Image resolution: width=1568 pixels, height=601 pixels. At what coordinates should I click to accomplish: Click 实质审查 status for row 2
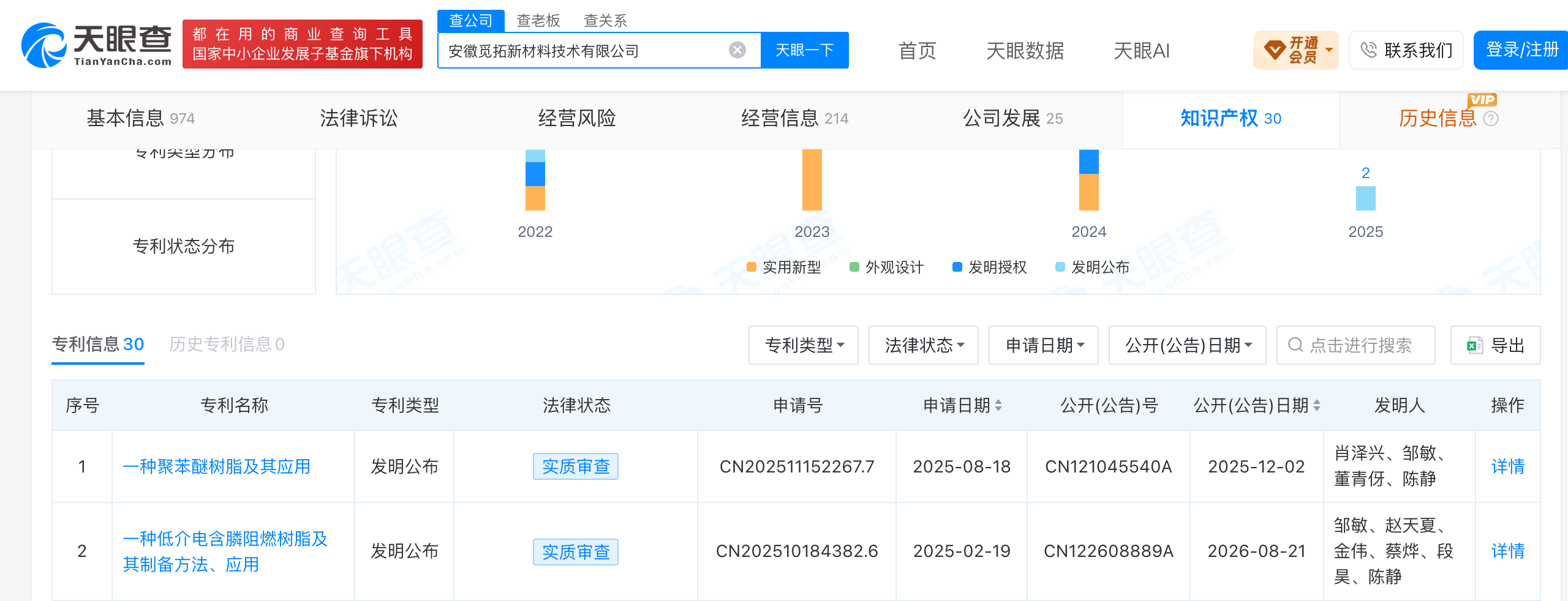pos(576,552)
